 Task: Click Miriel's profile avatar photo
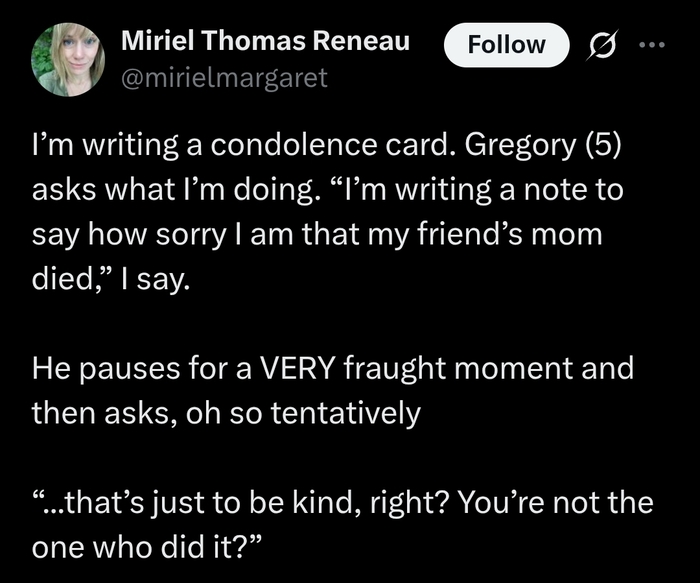tap(68, 59)
